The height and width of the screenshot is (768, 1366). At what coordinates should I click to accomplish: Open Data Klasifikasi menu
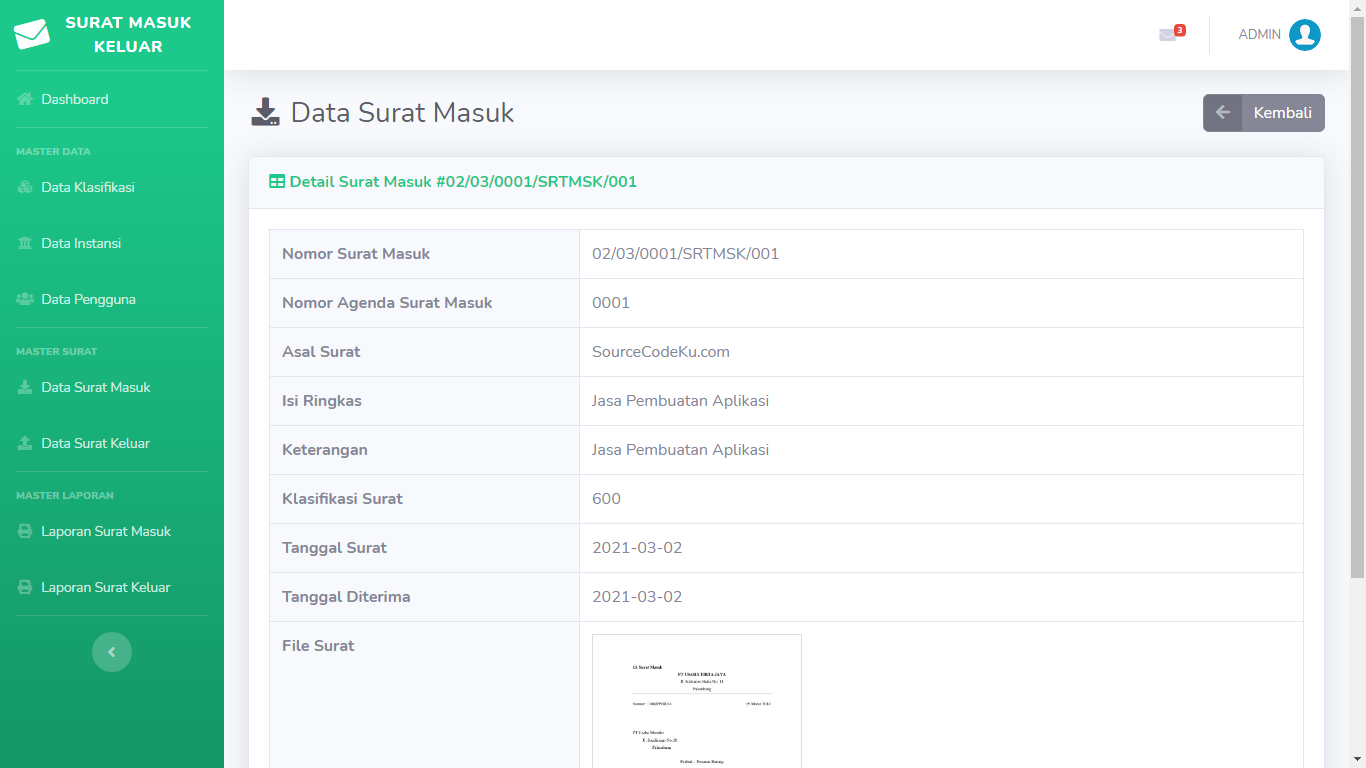[x=112, y=187]
